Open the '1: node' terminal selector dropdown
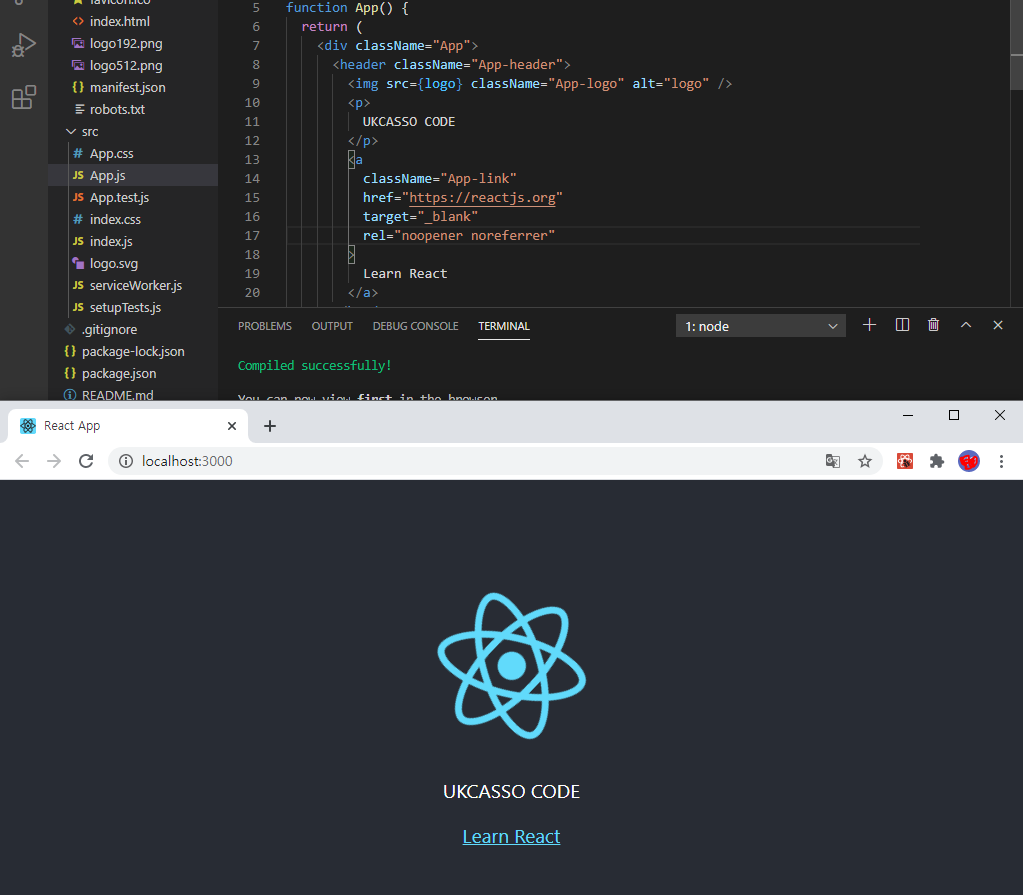The image size is (1023, 895). 761,326
